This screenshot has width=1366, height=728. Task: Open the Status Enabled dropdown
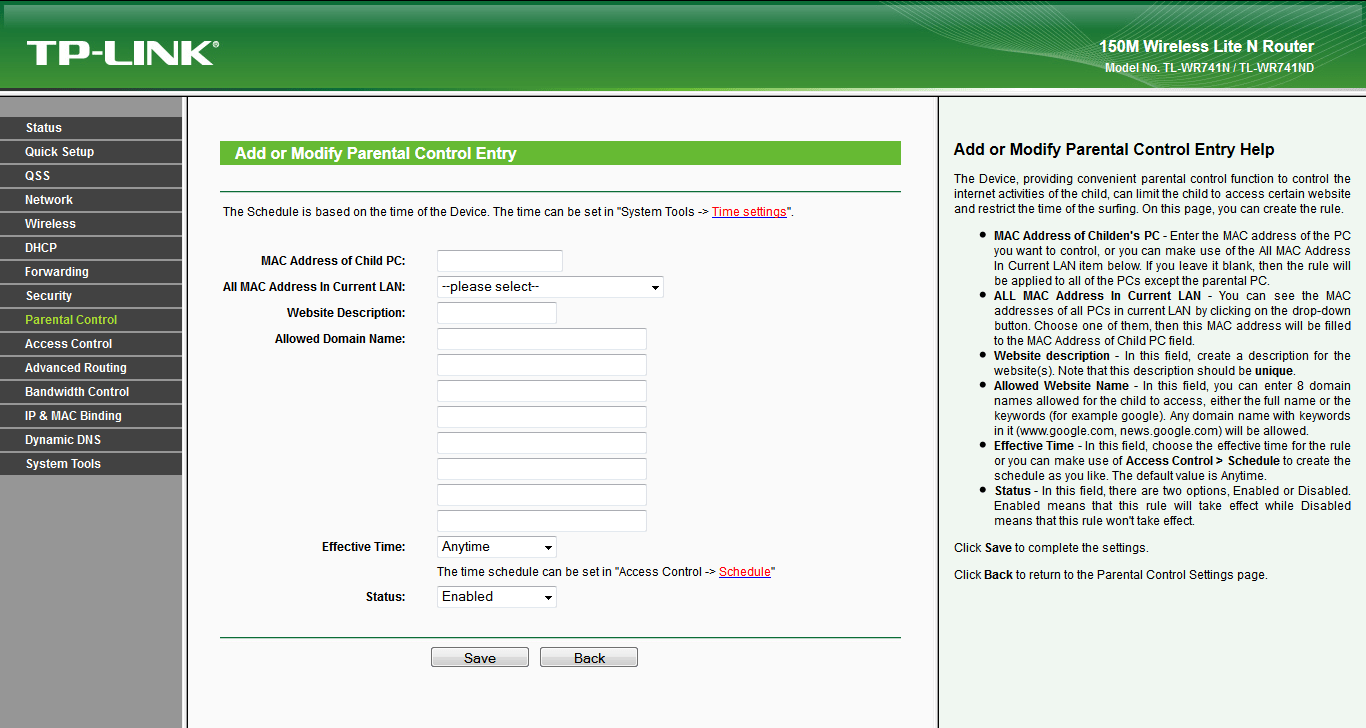click(497, 597)
